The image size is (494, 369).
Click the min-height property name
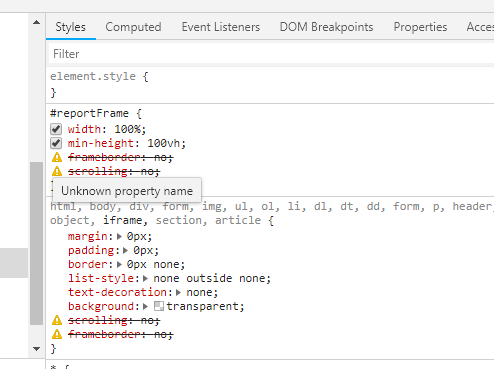click(x=101, y=143)
